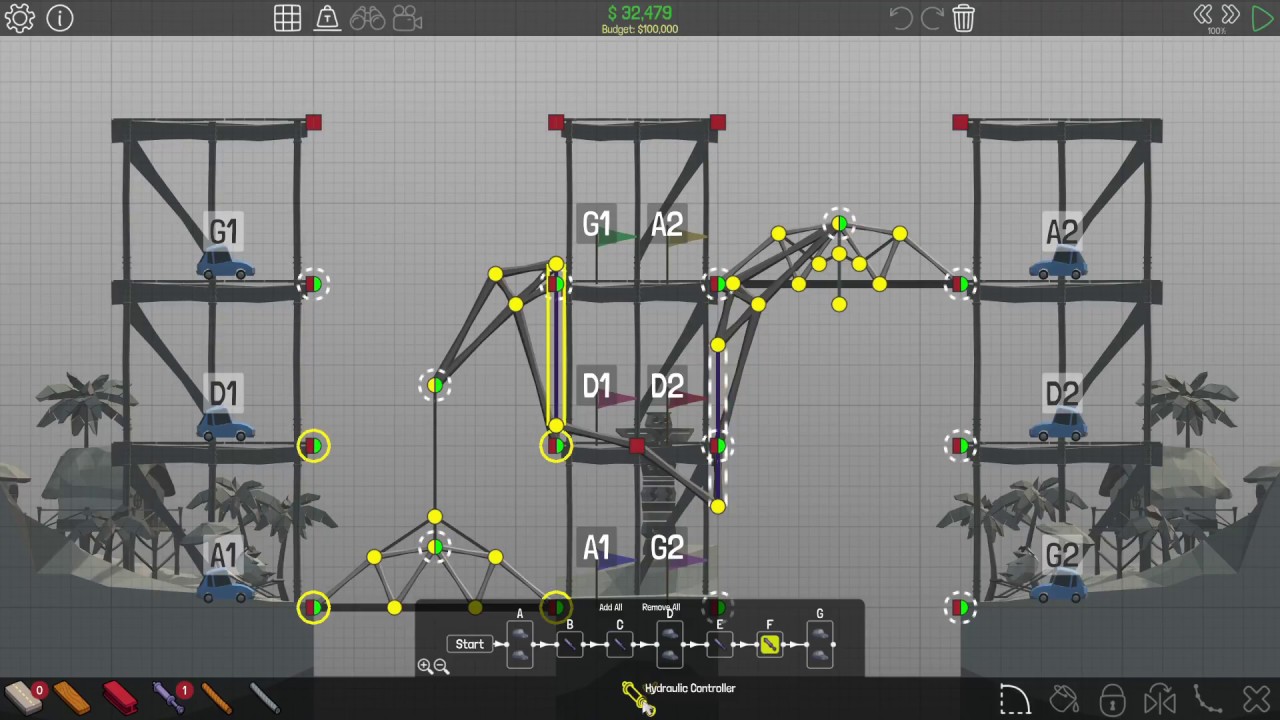This screenshot has width=1280, height=720.
Task: Select hydraulic phase E
Action: click(x=720, y=645)
